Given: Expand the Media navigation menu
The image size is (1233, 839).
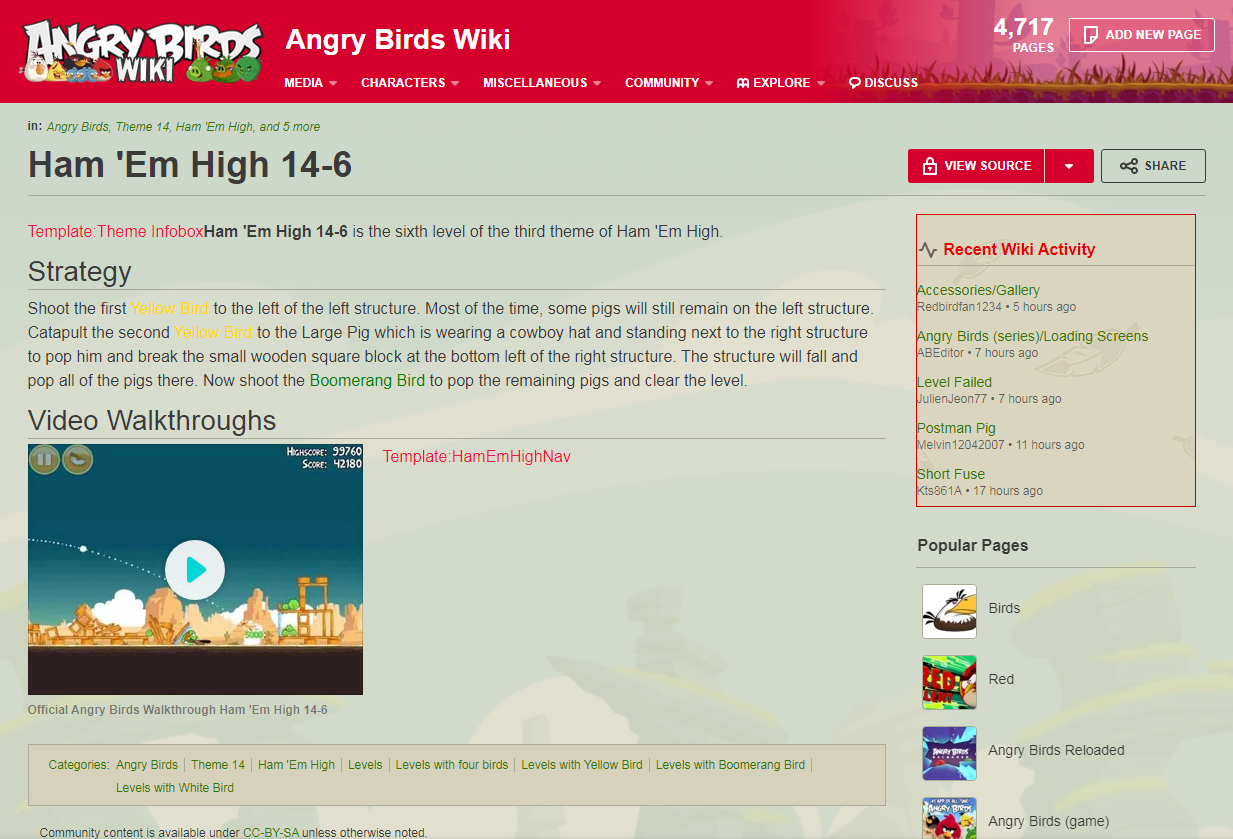Looking at the screenshot, I should point(311,83).
